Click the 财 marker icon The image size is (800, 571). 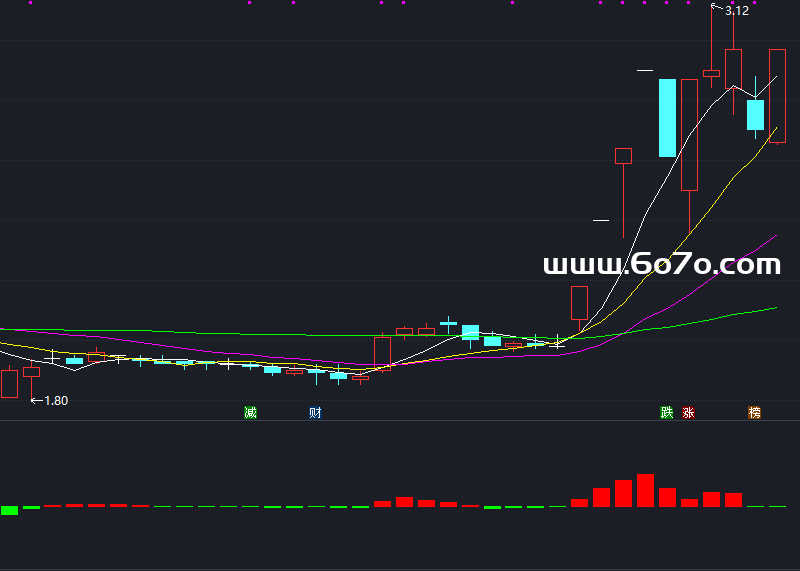point(315,412)
